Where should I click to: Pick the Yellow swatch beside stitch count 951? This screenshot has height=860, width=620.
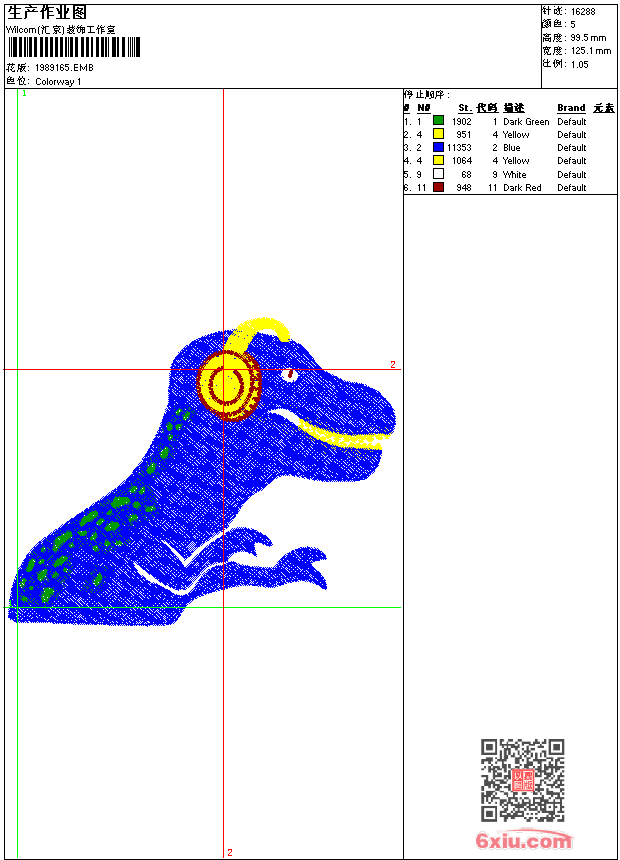[438, 134]
